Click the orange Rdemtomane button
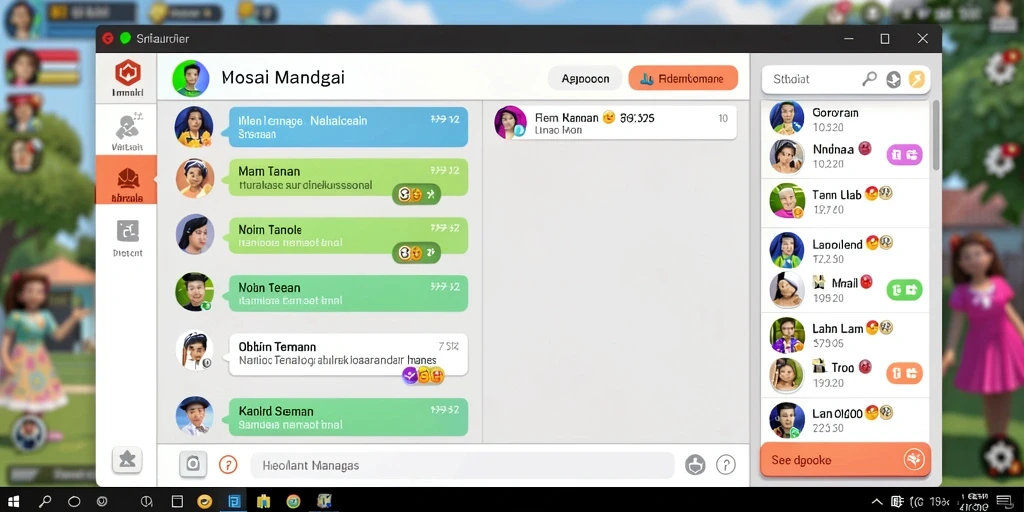Screen dimensions: 1024x512 pyautogui.click(x=683, y=78)
